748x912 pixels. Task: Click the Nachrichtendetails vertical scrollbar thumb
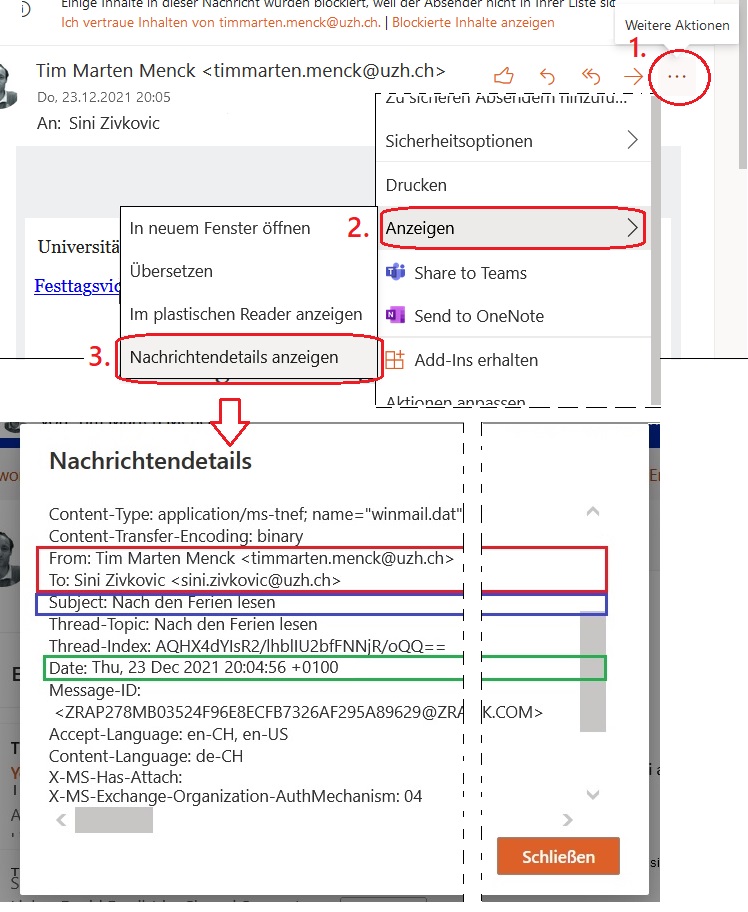pyautogui.click(x=594, y=670)
